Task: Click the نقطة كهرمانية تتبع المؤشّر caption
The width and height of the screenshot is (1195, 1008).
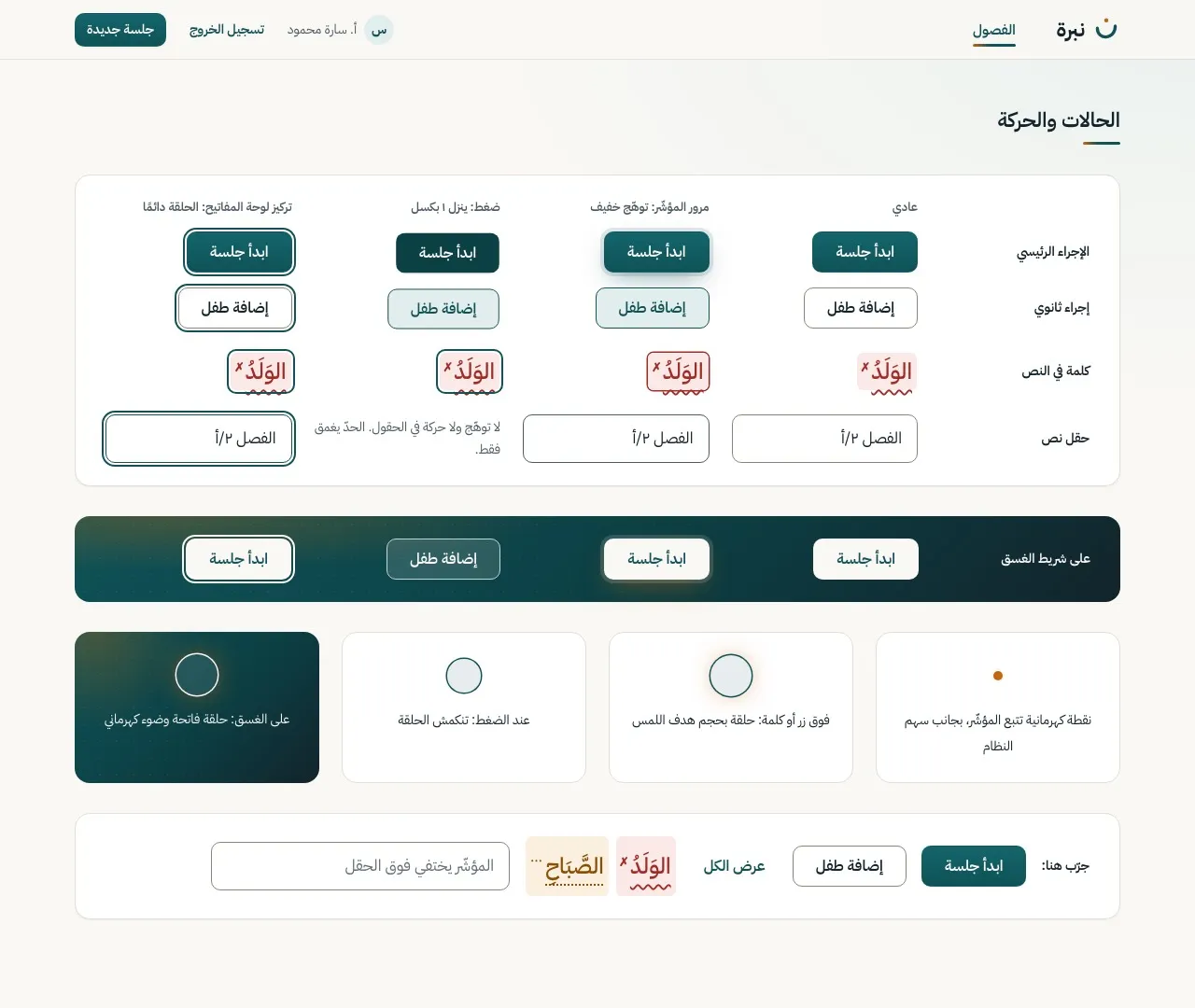Action: [x=998, y=733]
